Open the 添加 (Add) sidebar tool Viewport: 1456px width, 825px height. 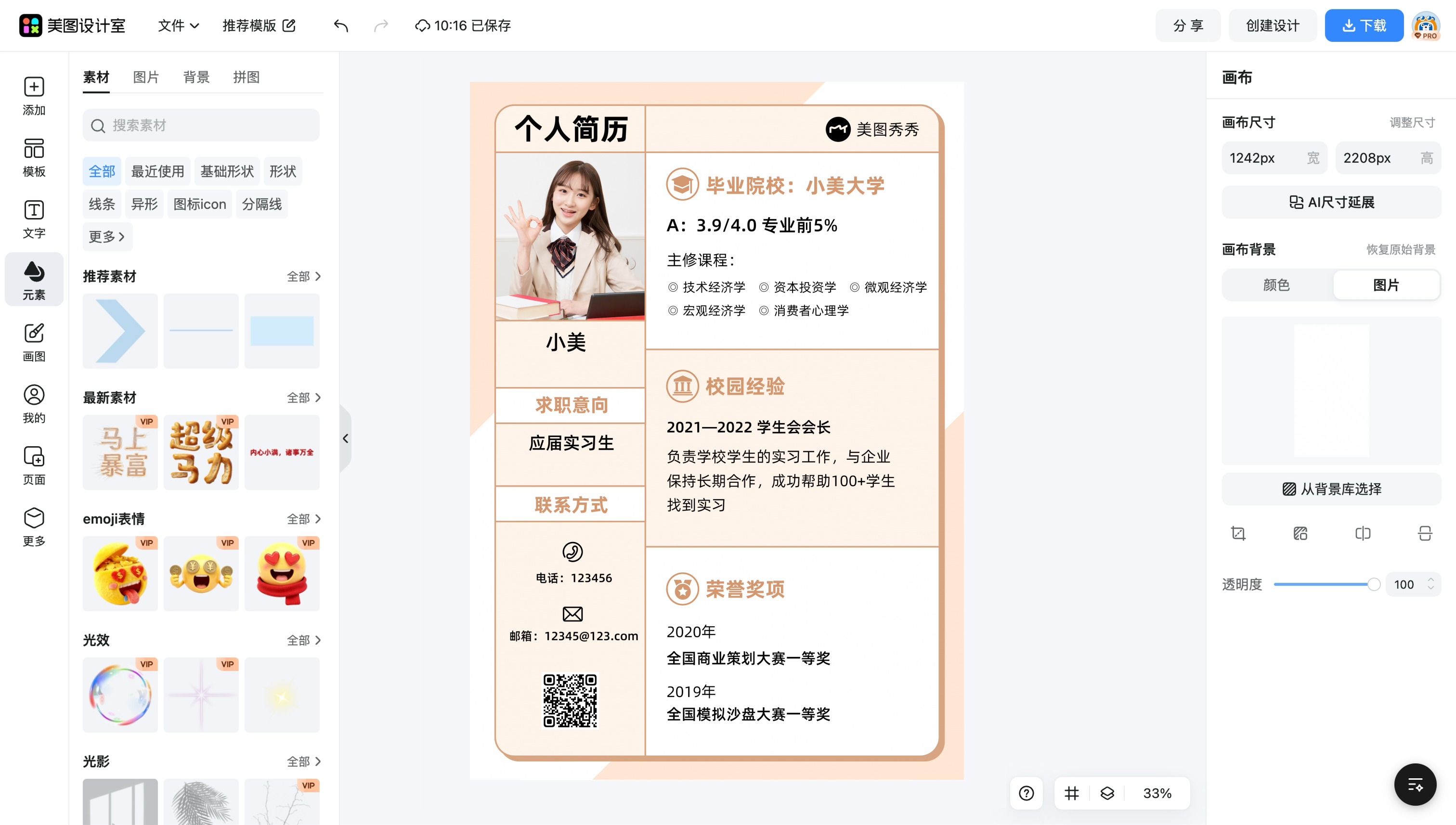(x=34, y=96)
